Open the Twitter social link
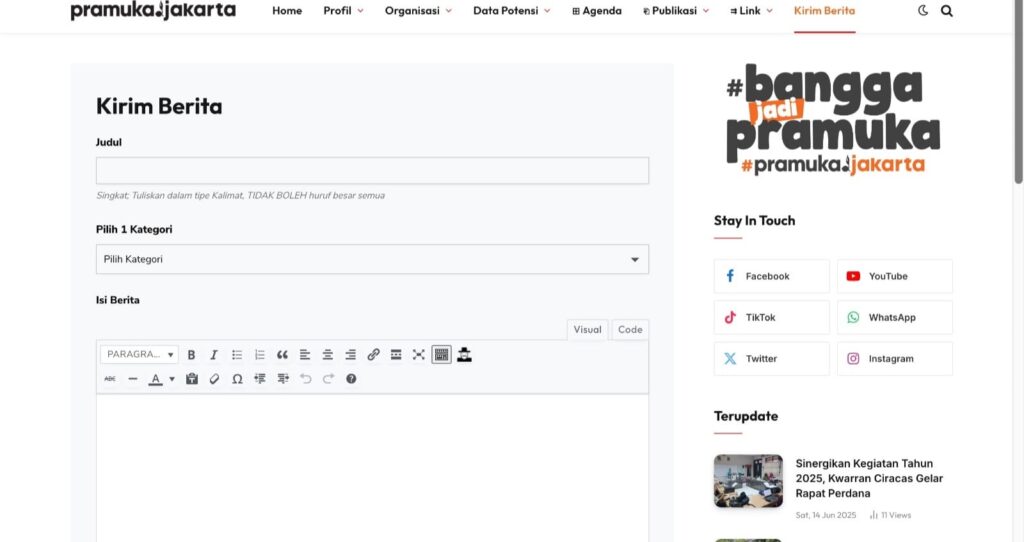The image size is (1024, 542). [x=771, y=359]
